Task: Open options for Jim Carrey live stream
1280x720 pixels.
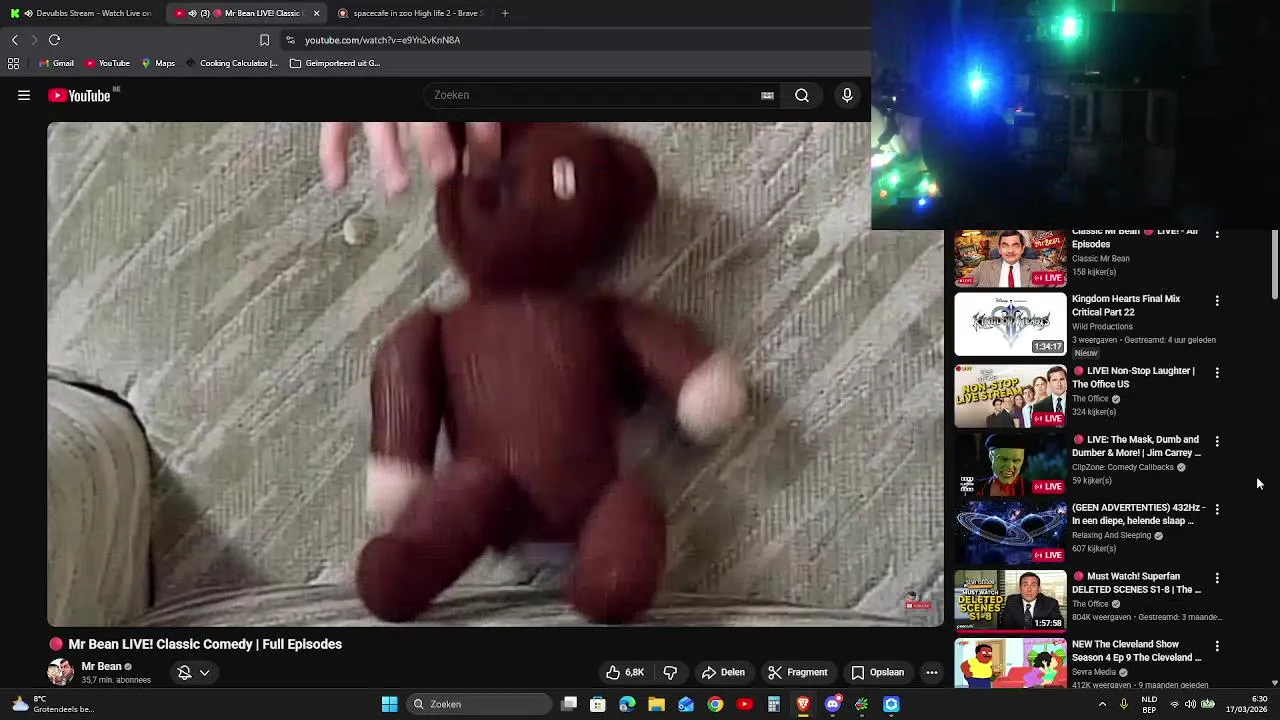Action: 1217,441
